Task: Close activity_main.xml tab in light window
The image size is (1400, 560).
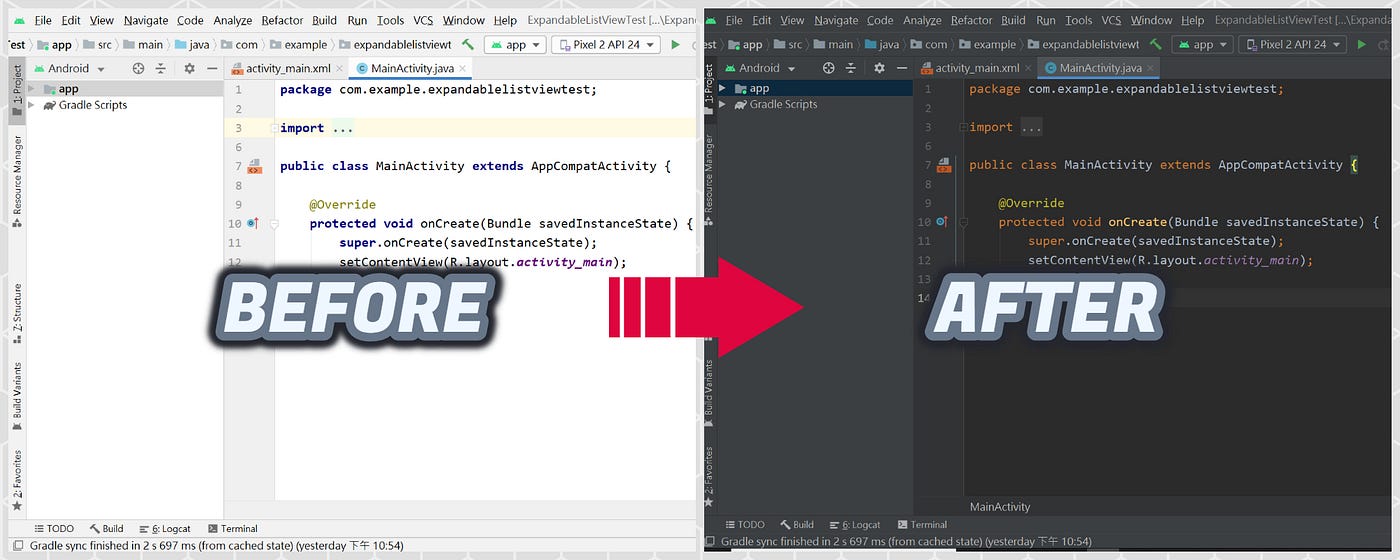Action: (340, 69)
